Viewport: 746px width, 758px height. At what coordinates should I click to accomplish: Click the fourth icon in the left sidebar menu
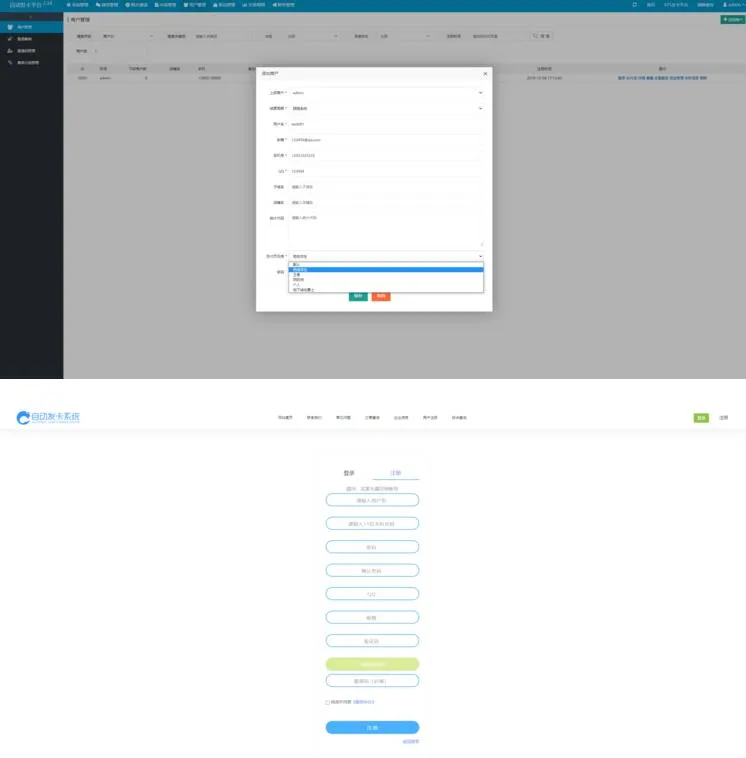click(9, 62)
